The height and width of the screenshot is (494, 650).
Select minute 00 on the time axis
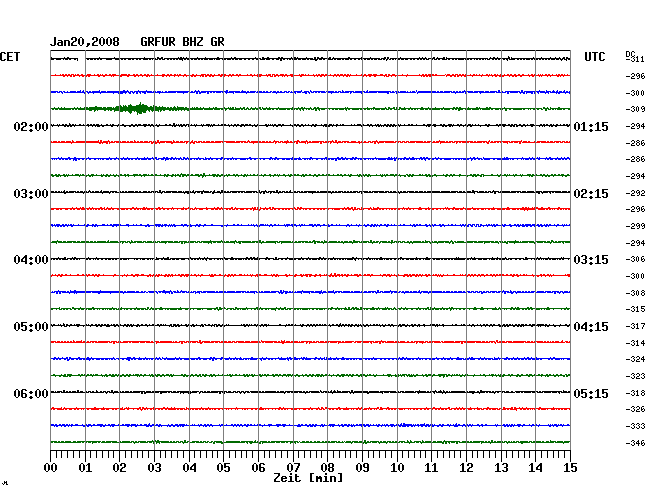coord(51,467)
